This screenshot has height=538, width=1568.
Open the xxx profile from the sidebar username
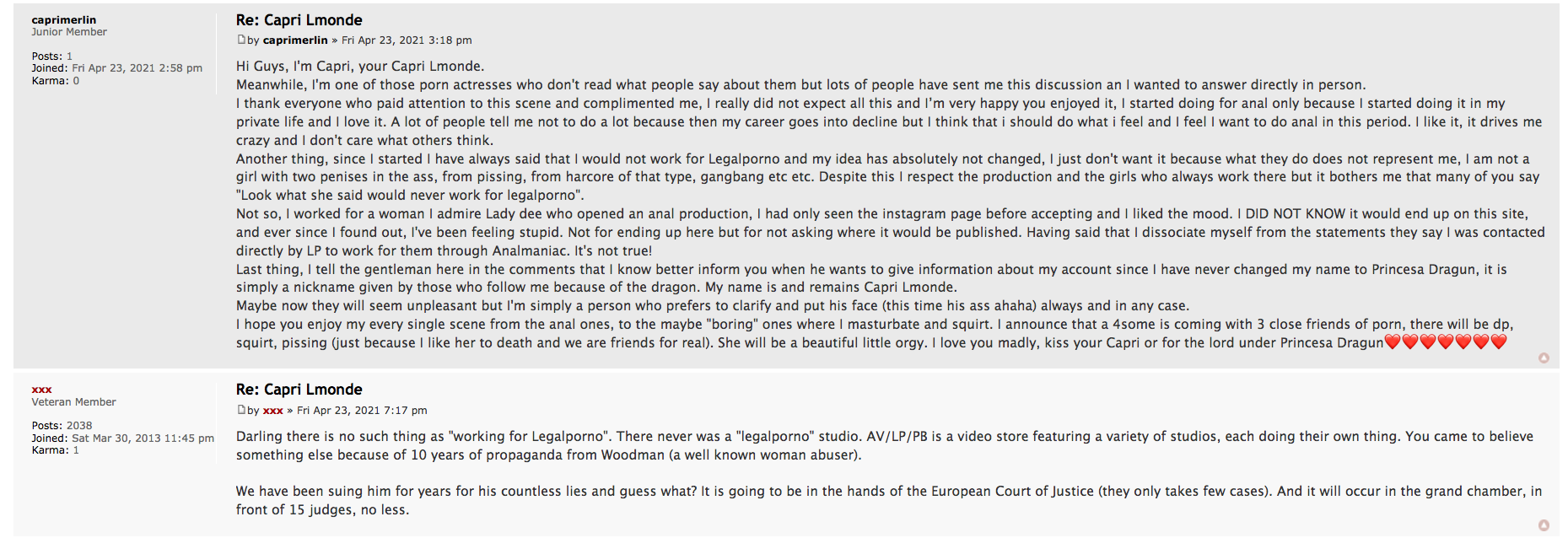41,390
